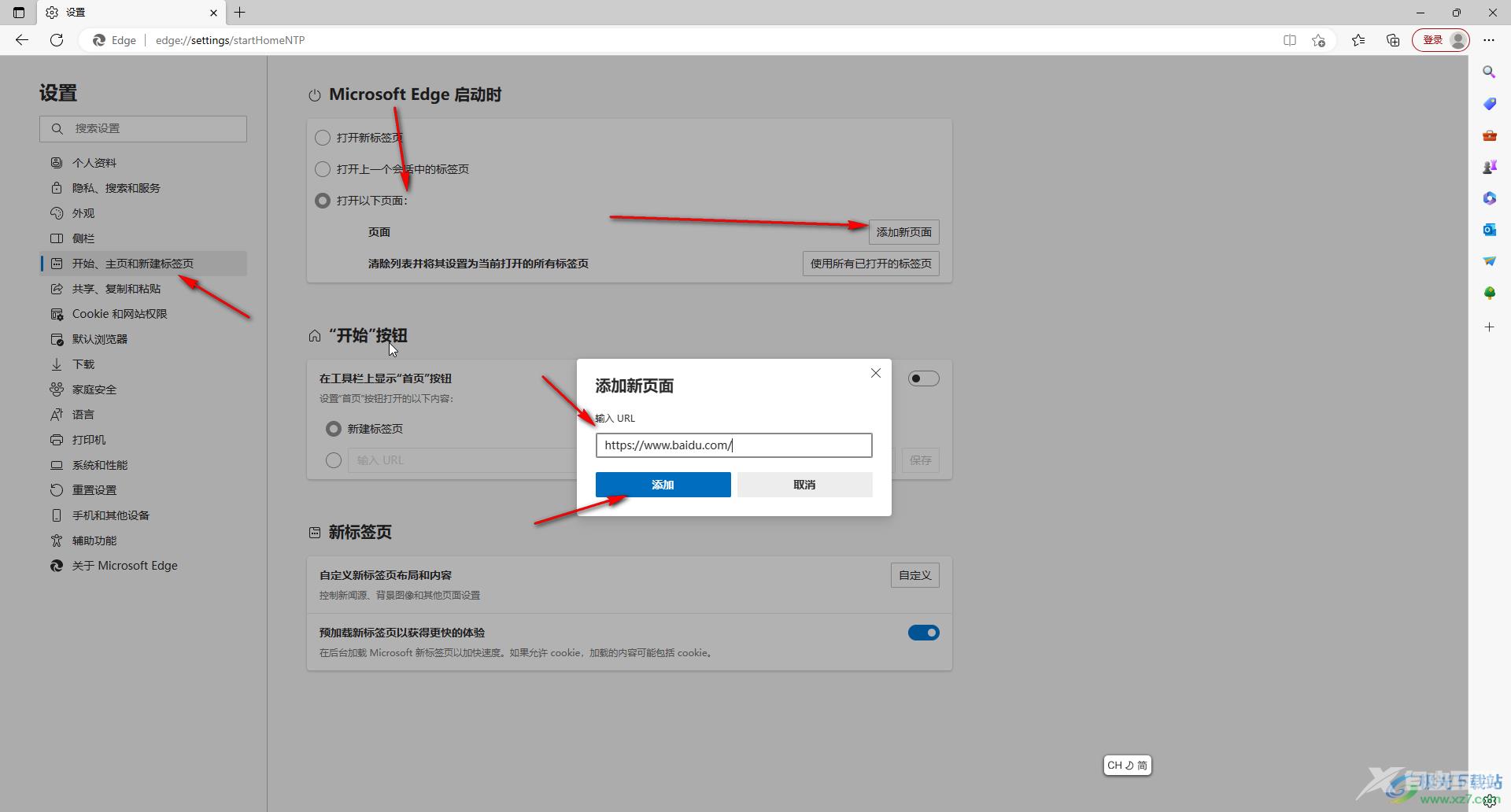Open 手机和其他设备 settings section

tap(143, 515)
